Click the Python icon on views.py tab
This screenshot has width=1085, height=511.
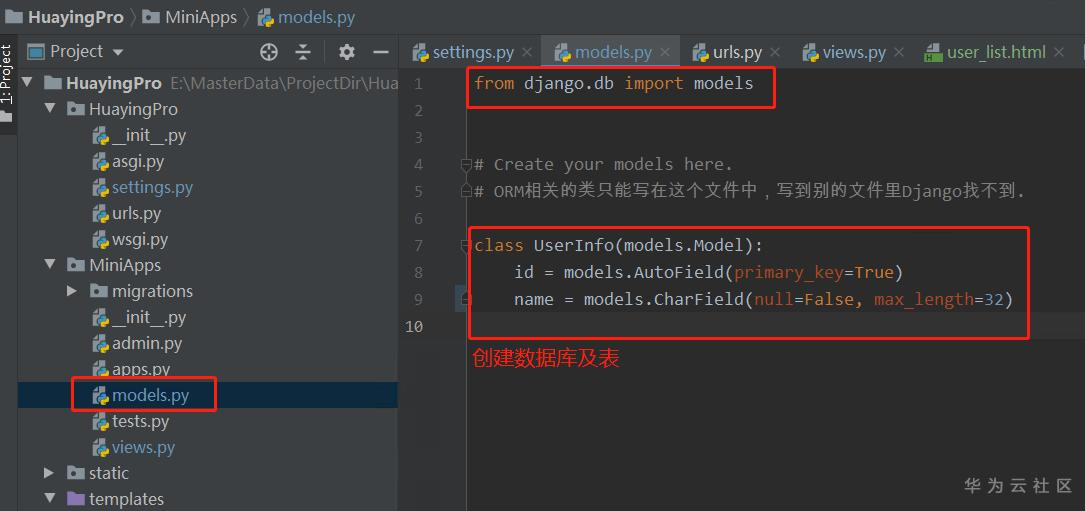810,53
